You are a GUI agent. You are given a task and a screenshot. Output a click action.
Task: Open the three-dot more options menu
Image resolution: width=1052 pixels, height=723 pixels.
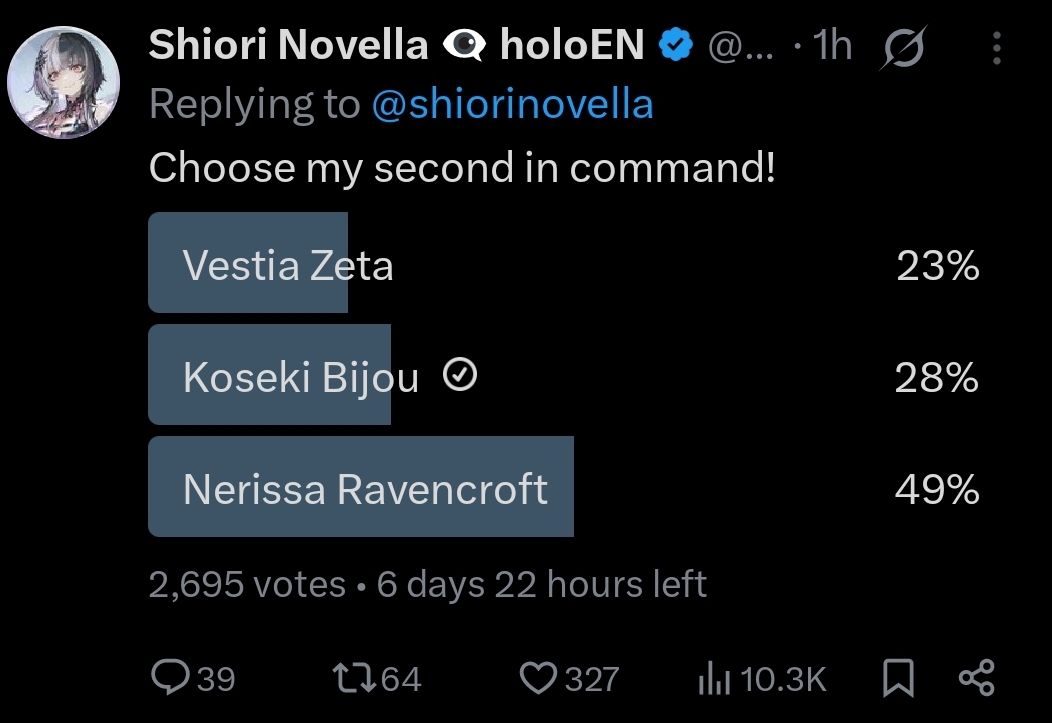(x=996, y=47)
